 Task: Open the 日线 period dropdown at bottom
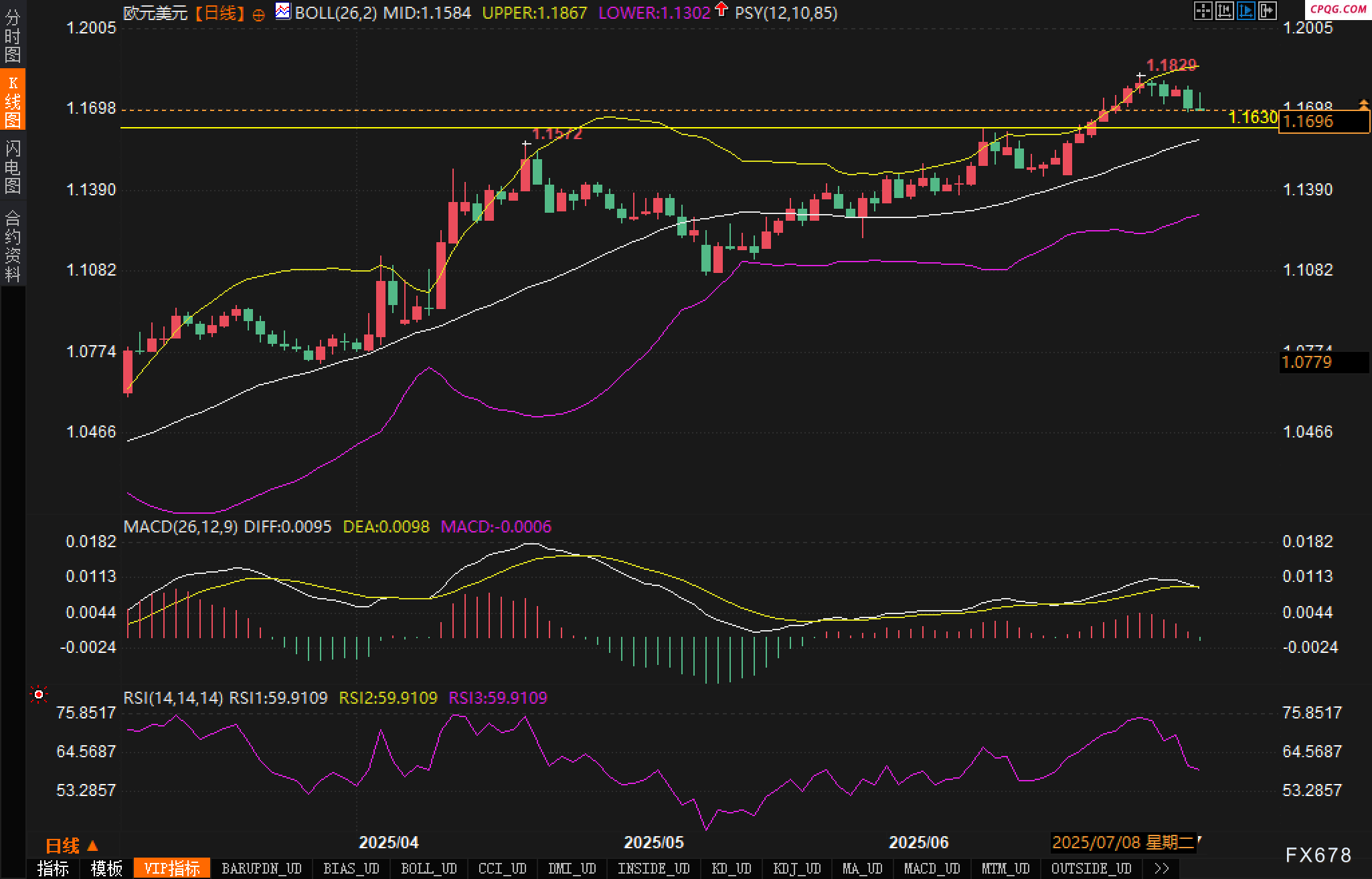click(x=72, y=846)
